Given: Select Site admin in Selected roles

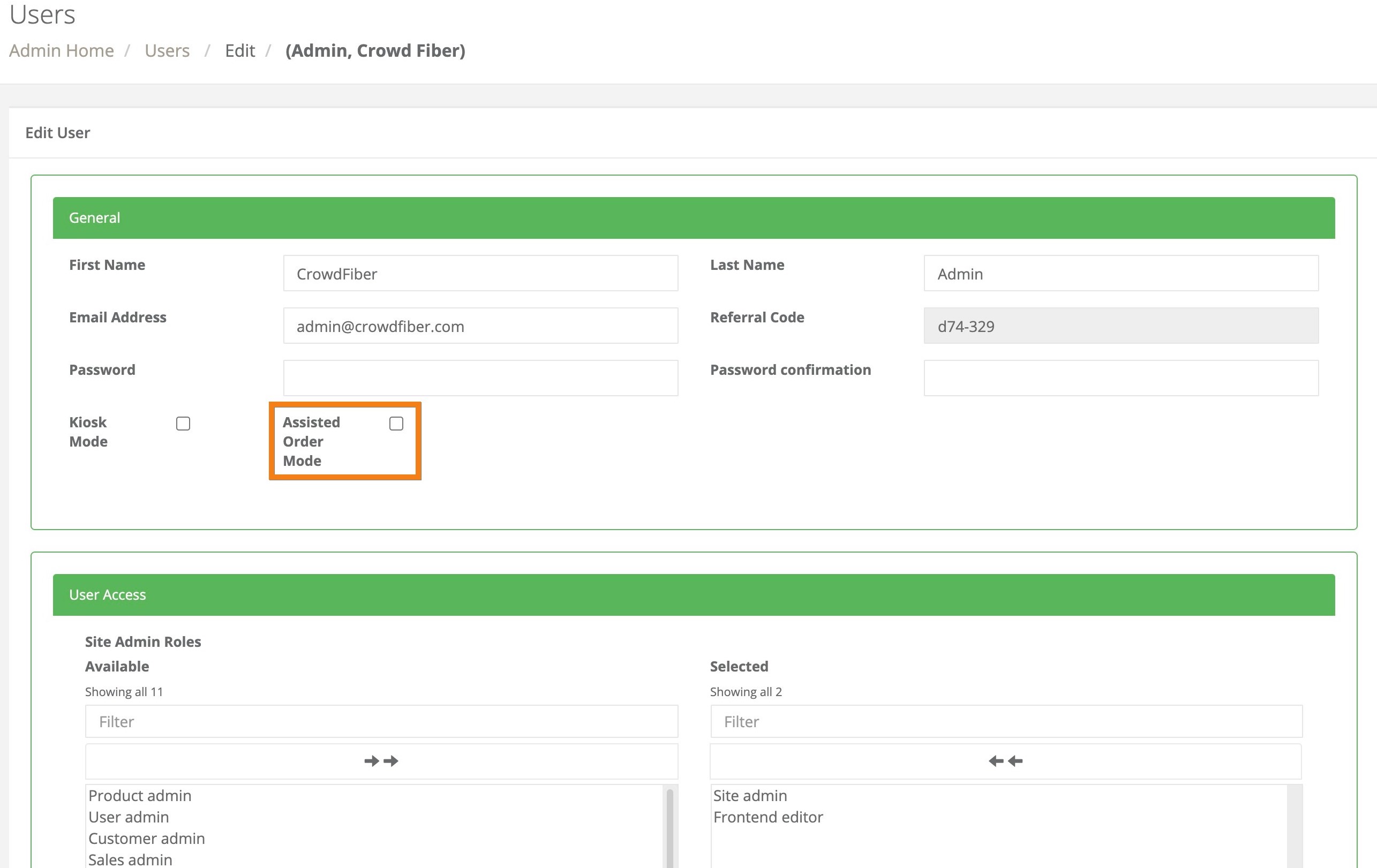Looking at the screenshot, I should tap(750, 795).
